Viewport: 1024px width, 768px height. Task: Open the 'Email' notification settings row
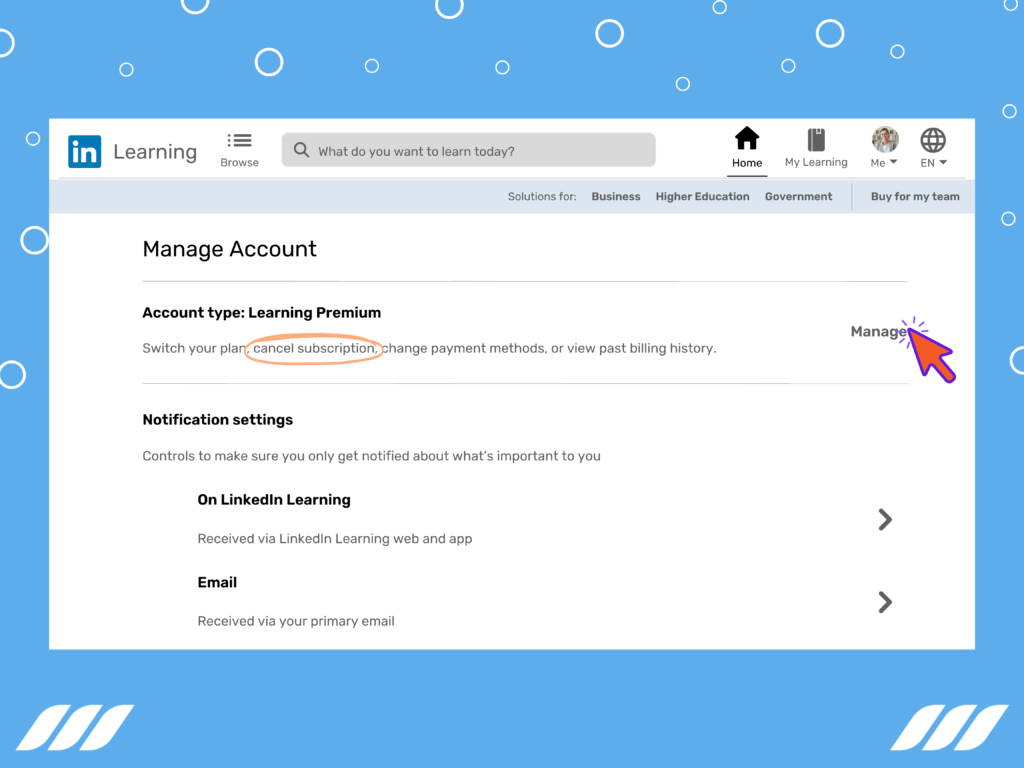[x=545, y=601]
